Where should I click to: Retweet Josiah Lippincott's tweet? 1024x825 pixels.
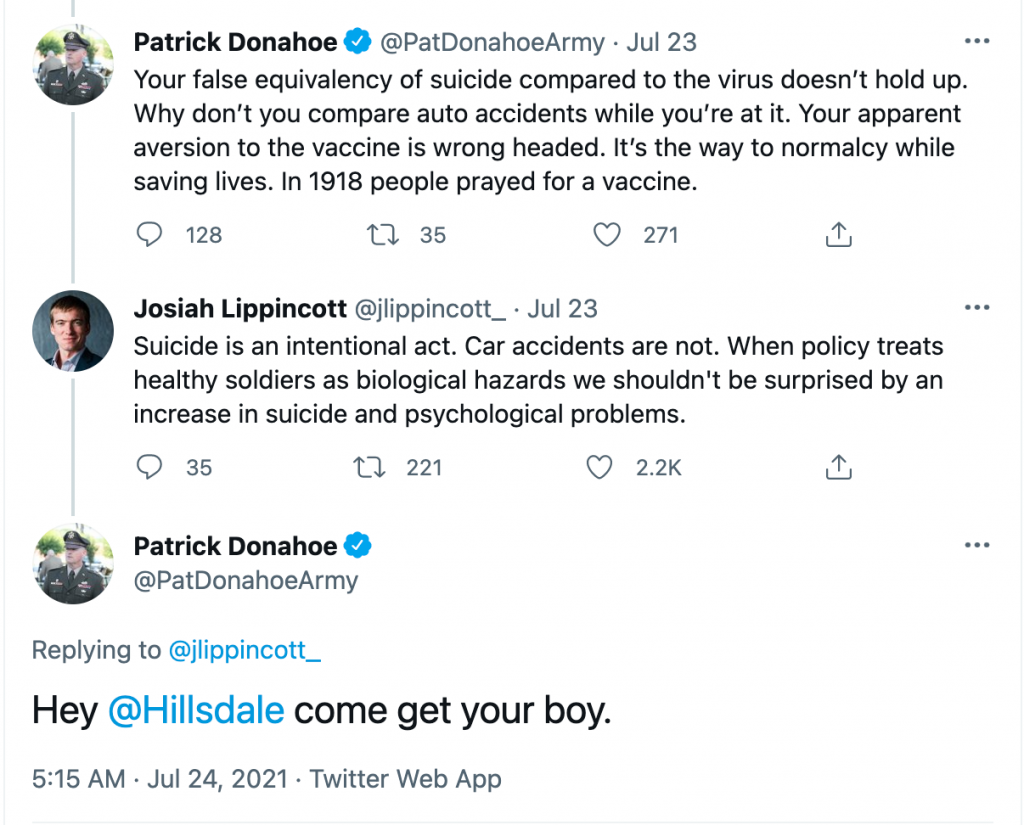pyautogui.click(x=369, y=467)
